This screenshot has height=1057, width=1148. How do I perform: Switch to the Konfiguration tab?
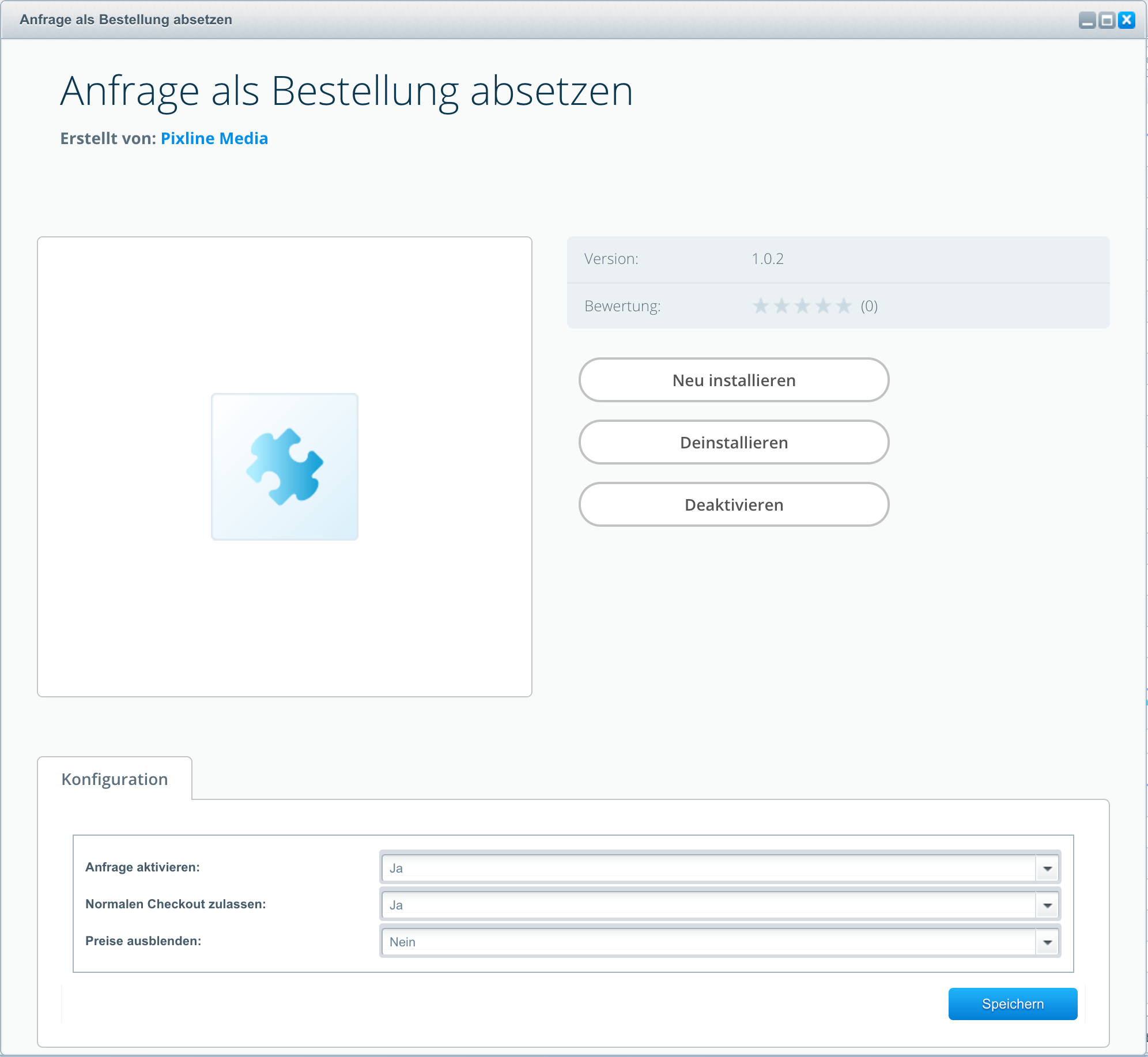115,779
